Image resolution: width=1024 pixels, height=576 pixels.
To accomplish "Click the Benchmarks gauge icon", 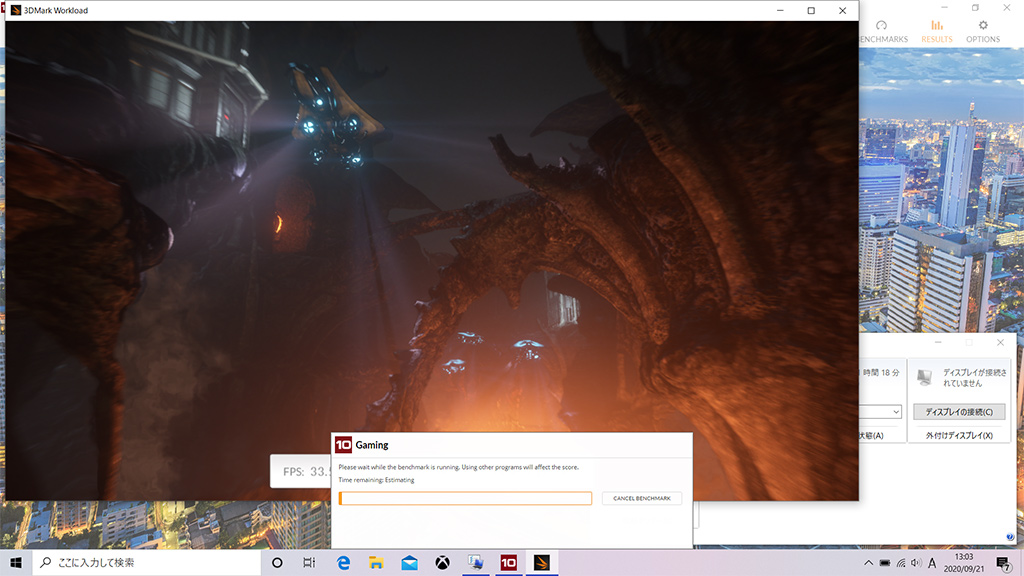I will tap(882, 25).
